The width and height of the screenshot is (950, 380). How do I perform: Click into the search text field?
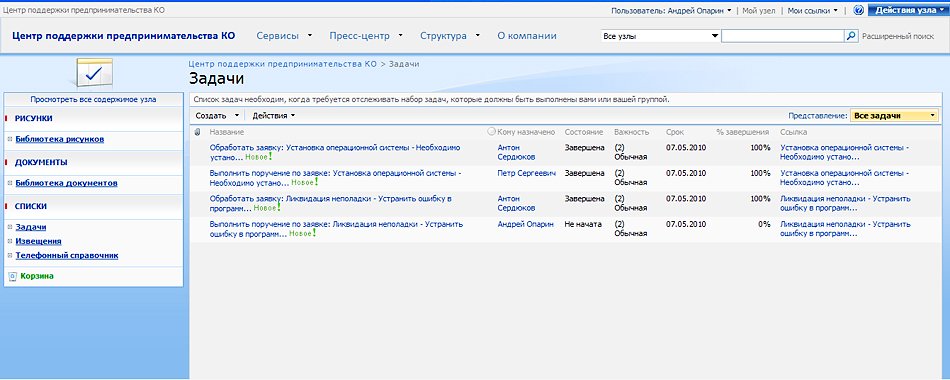(x=782, y=36)
